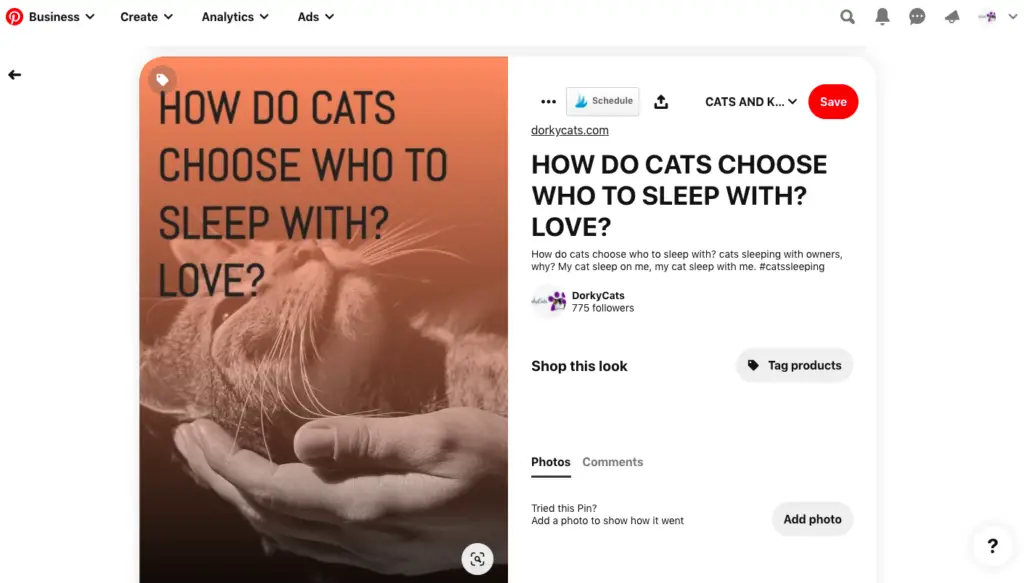Open visual search lens icon on image

(477, 559)
